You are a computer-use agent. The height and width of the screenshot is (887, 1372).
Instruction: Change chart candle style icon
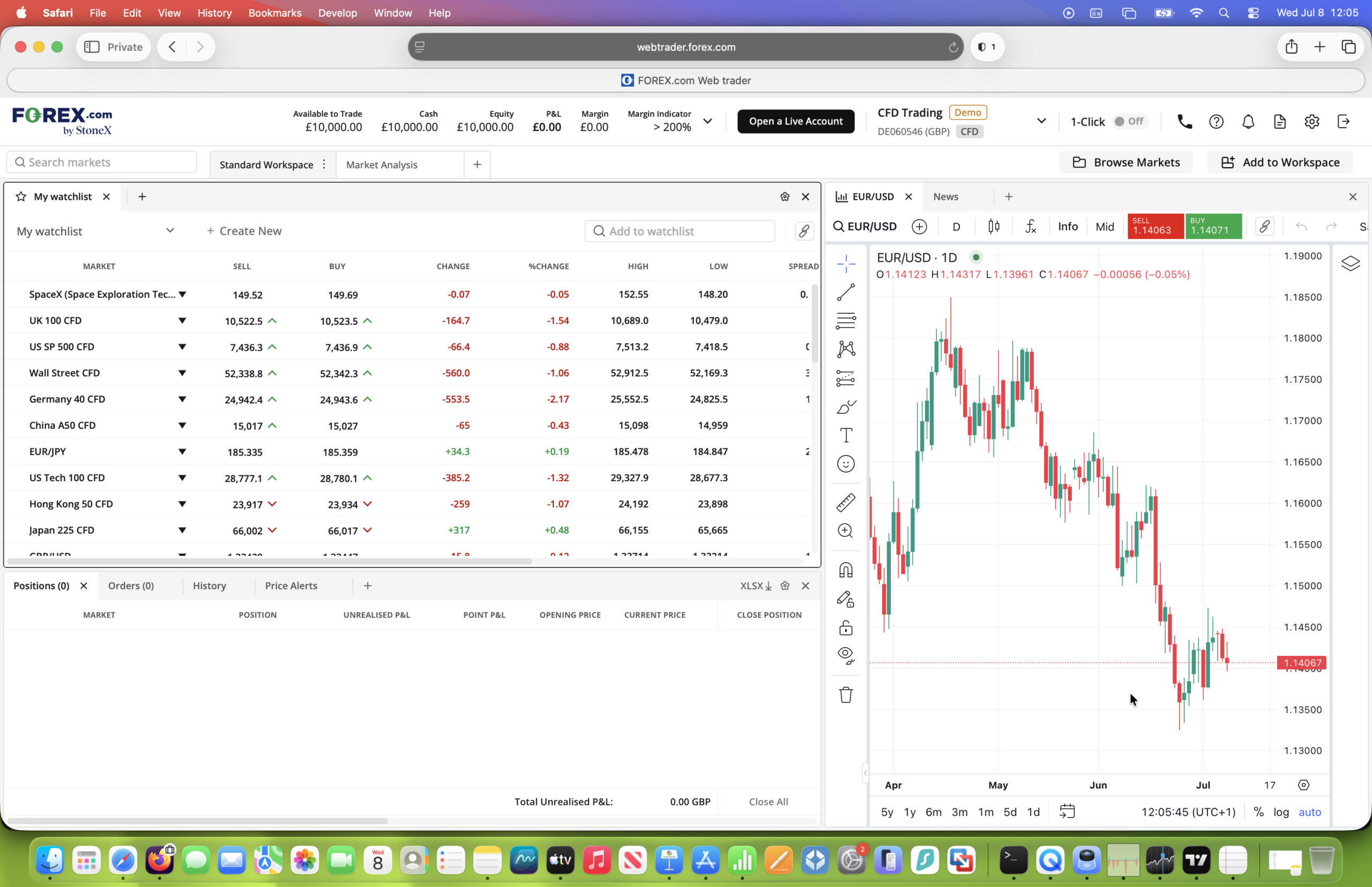(x=994, y=226)
